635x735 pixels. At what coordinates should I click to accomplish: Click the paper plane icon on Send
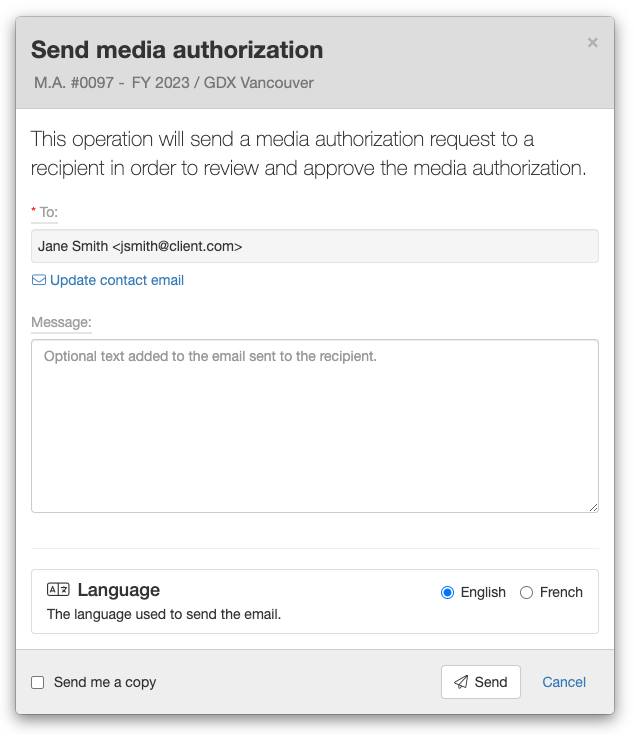[x=461, y=682]
